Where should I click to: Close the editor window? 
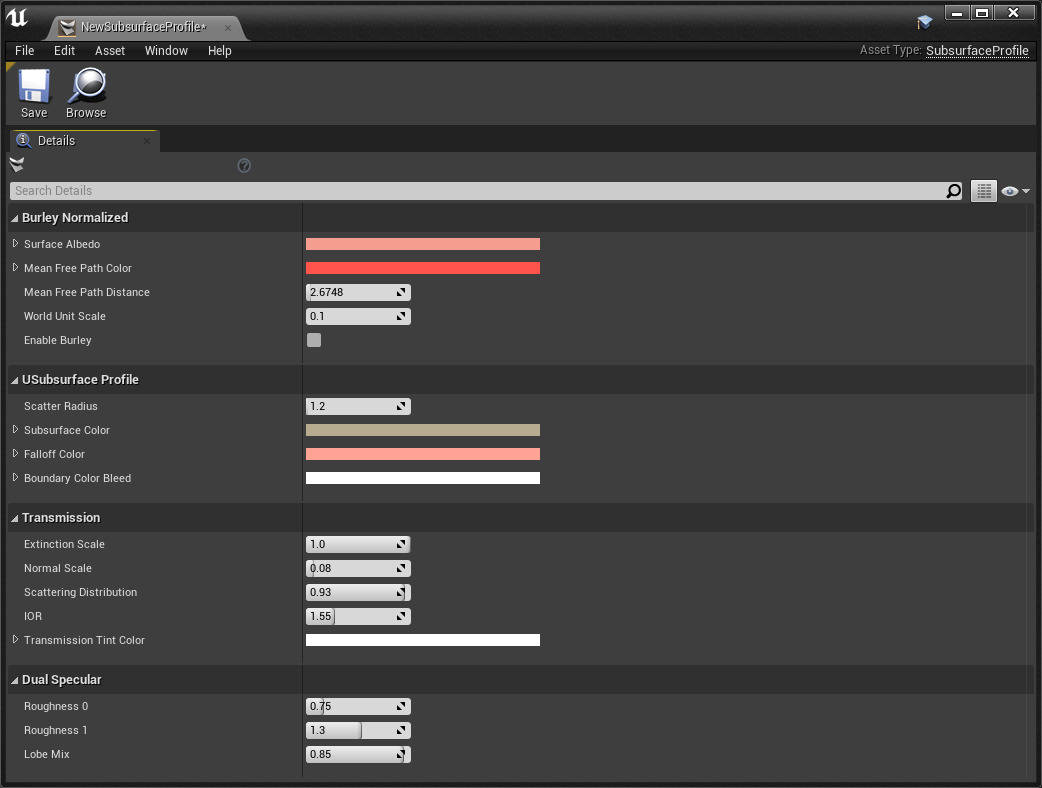coord(1013,13)
